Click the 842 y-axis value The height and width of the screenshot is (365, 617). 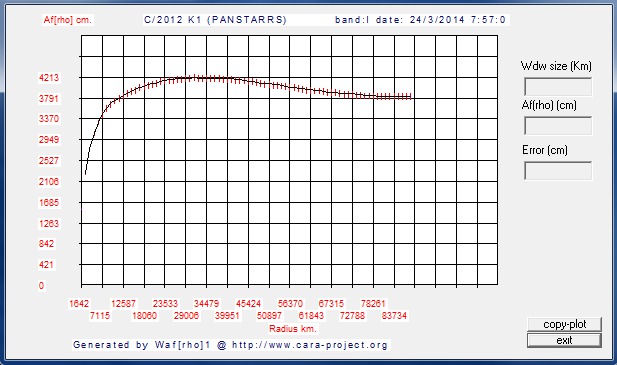46,243
